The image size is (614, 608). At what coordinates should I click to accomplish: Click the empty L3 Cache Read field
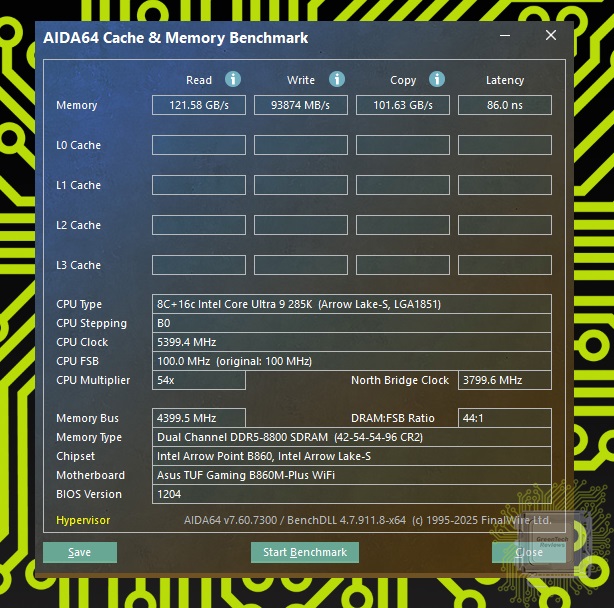[x=199, y=265]
